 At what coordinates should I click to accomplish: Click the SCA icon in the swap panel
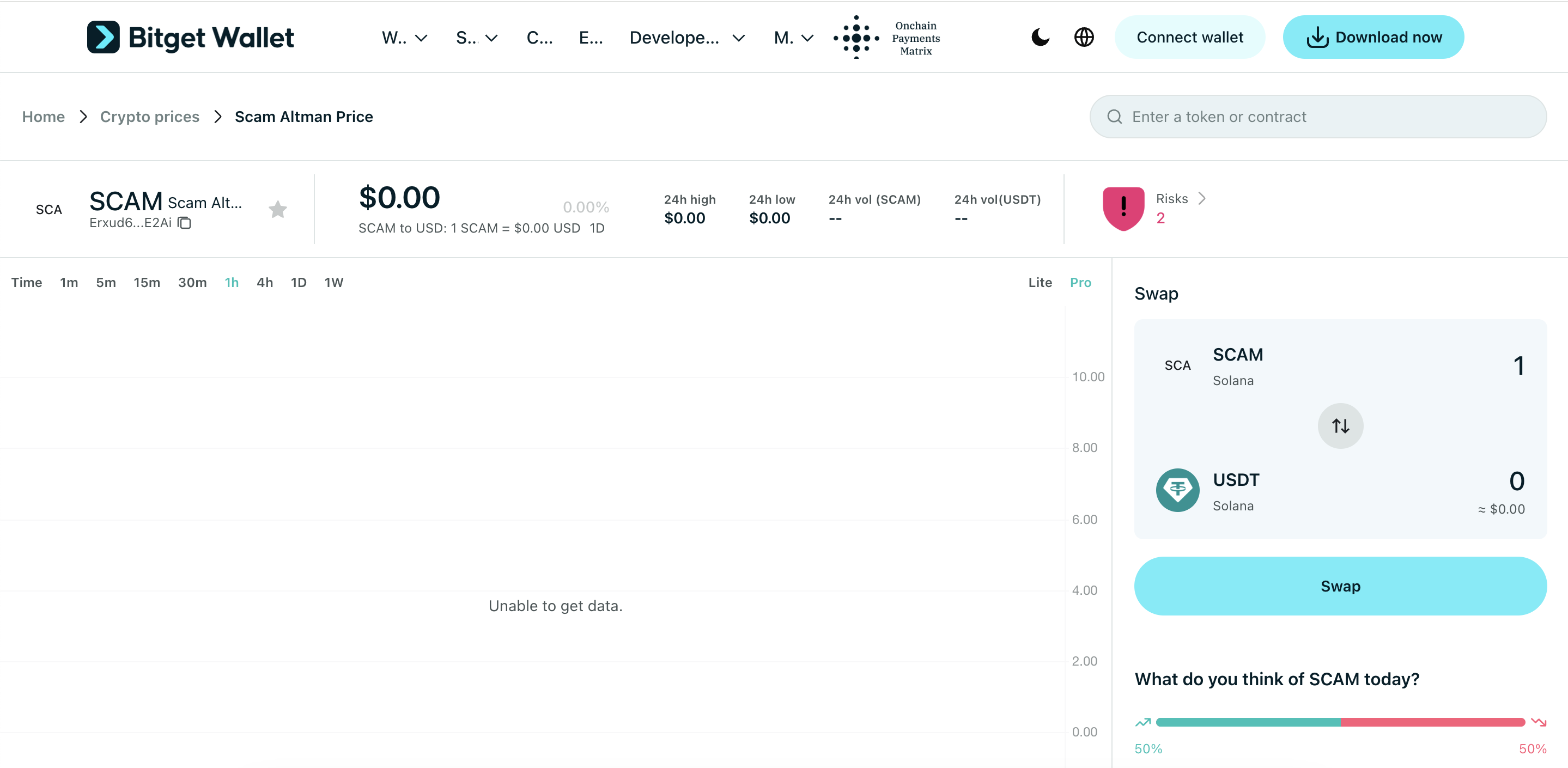pos(1177,365)
